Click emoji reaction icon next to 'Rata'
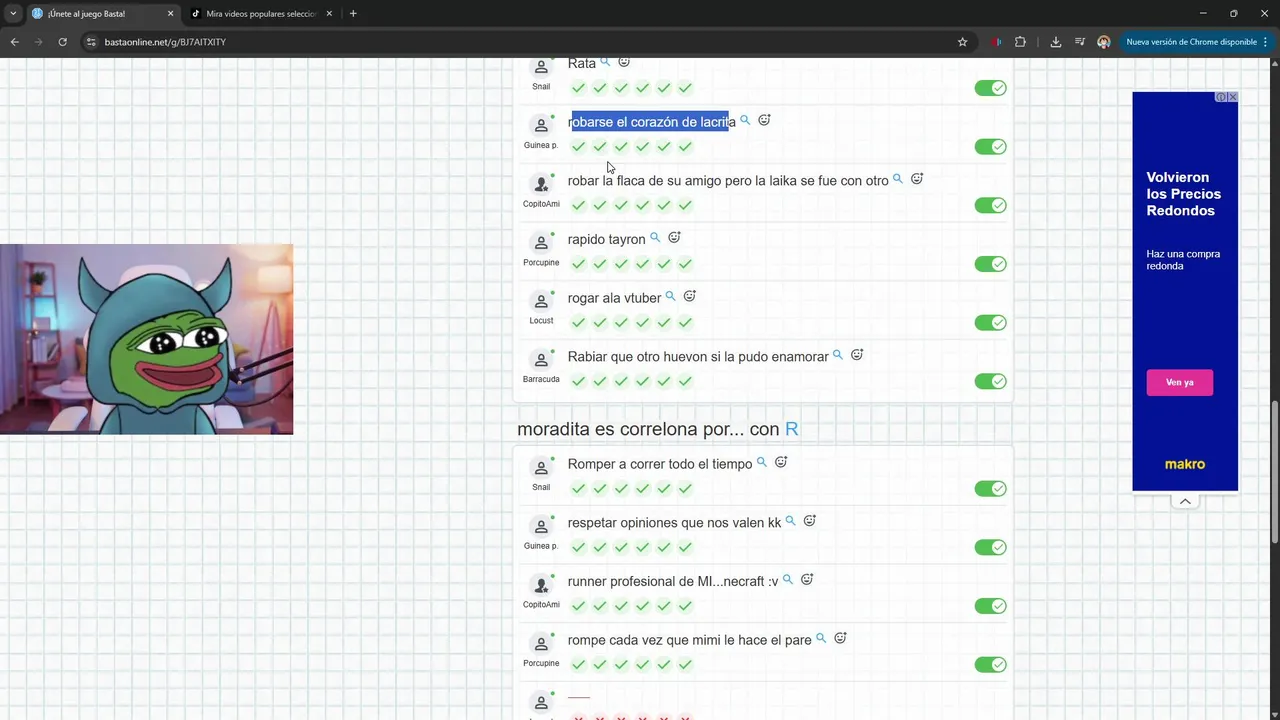This screenshot has width=1280, height=720. [624, 62]
